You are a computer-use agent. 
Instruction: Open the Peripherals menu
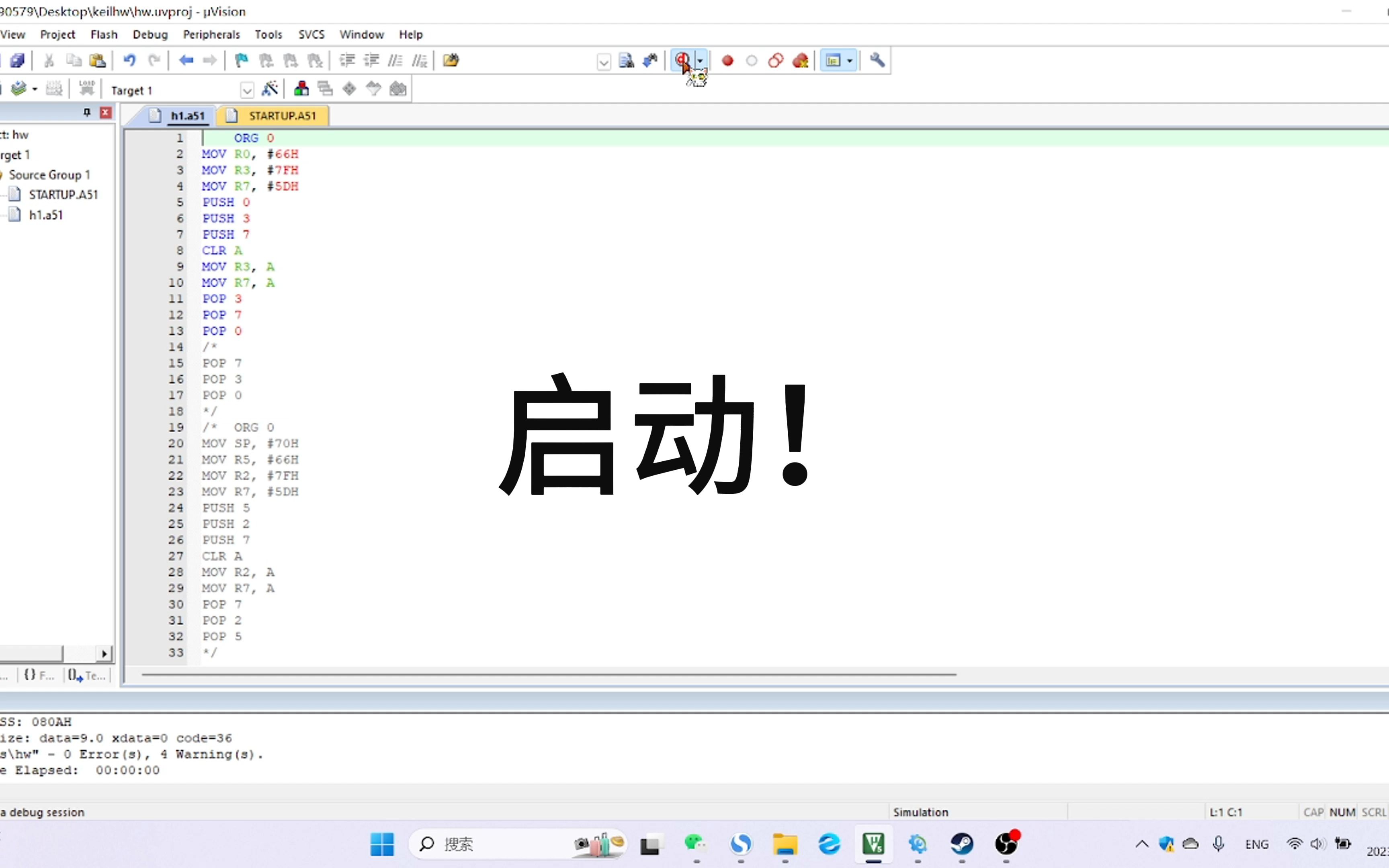click(x=212, y=34)
